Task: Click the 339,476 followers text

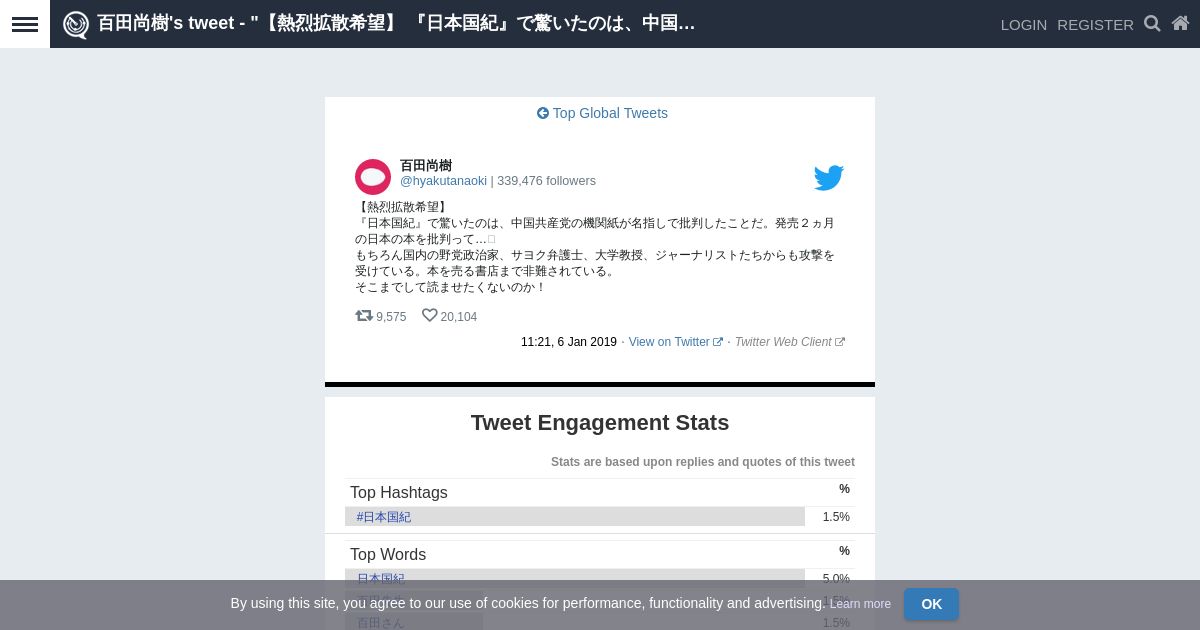Action: tap(546, 181)
